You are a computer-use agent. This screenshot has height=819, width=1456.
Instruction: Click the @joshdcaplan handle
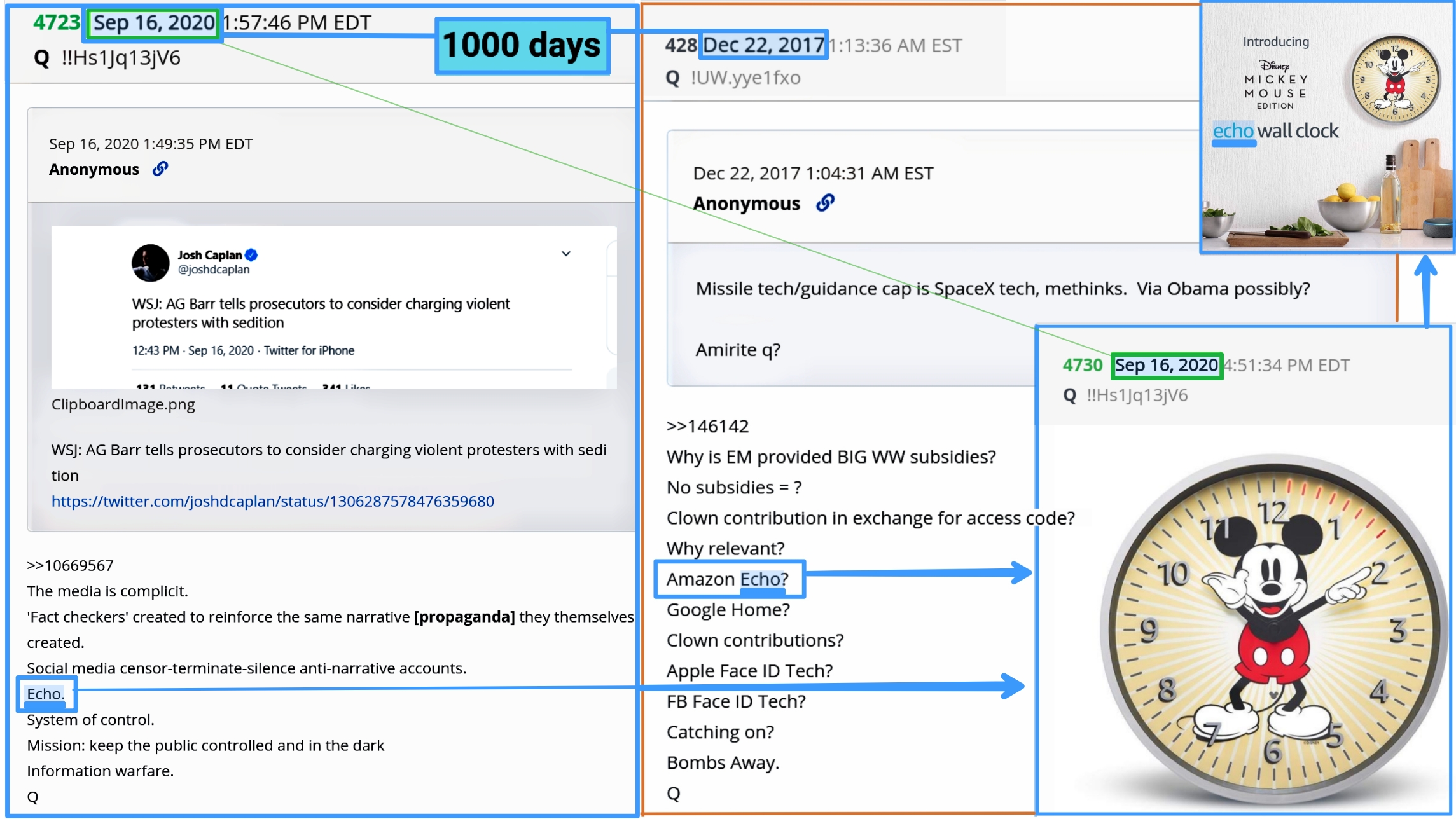point(214,270)
